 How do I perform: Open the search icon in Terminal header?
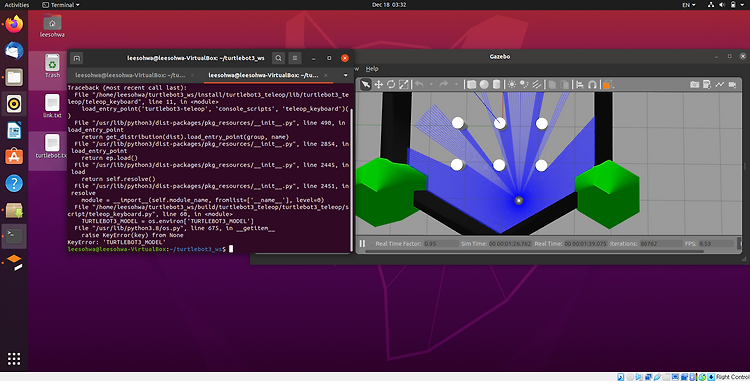pyautogui.click(x=278, y=58)
